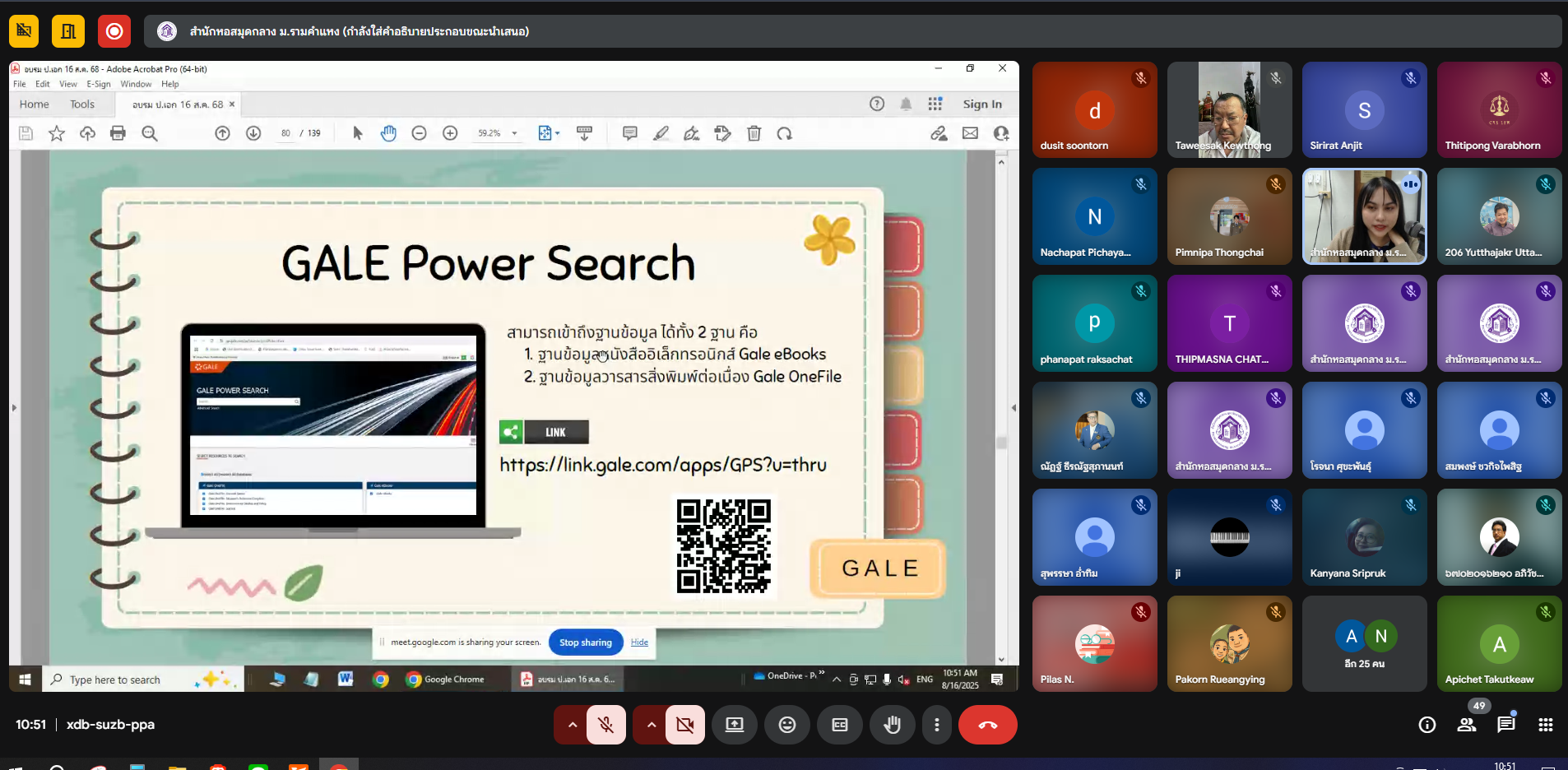
Task: Open the Window menu in Acrobat
Action: (136, 84)
